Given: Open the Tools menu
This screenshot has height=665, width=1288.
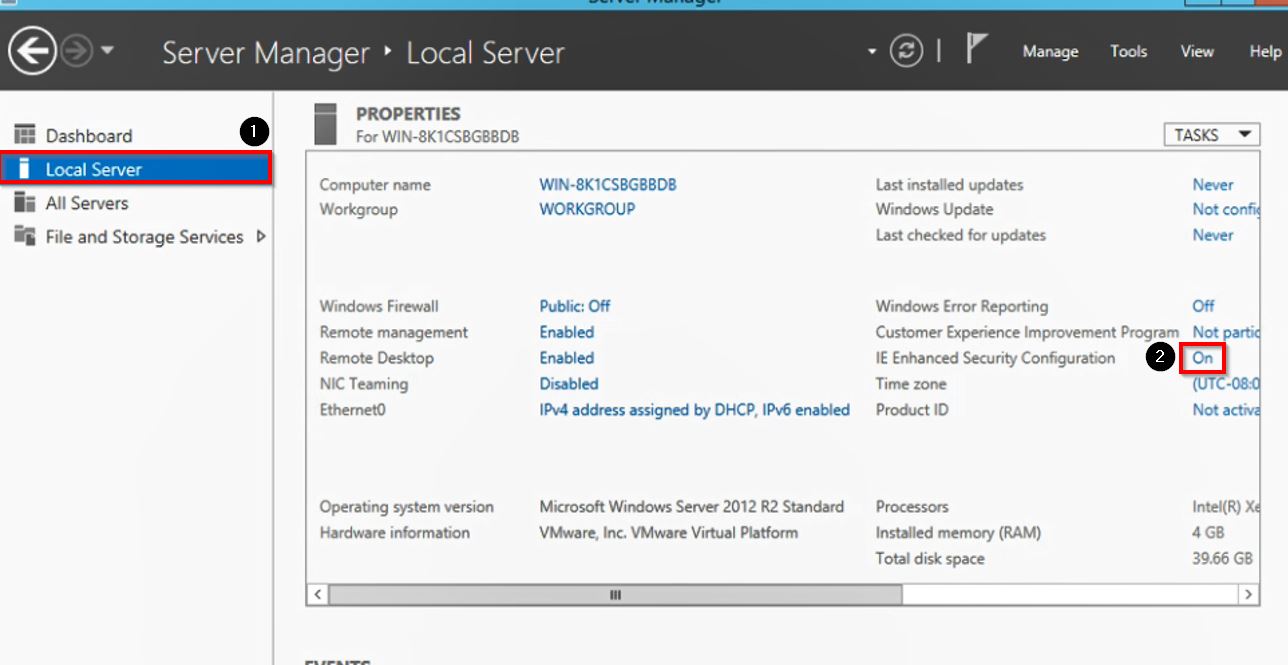Looking at the screenshot, I should [x=1128, y=52].
